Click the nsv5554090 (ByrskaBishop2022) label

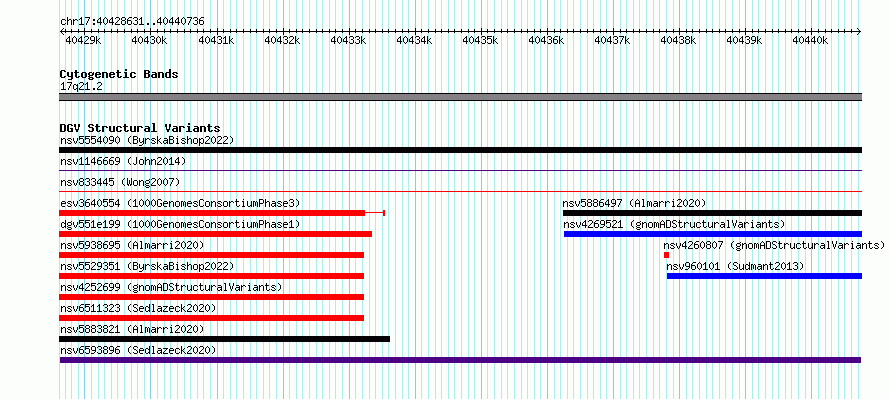tap(147, 140)
